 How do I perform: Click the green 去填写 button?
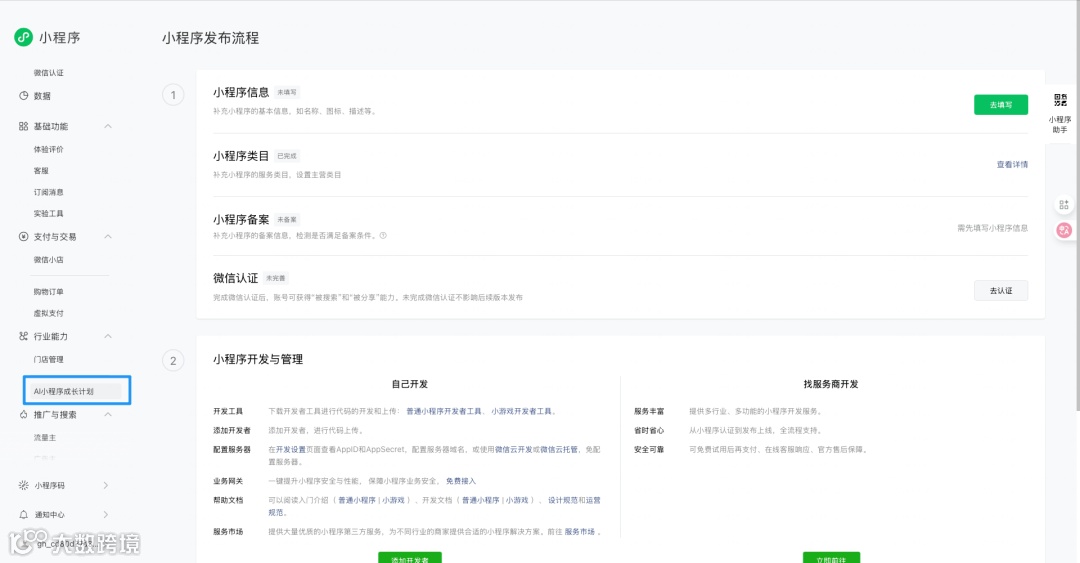1001,105
